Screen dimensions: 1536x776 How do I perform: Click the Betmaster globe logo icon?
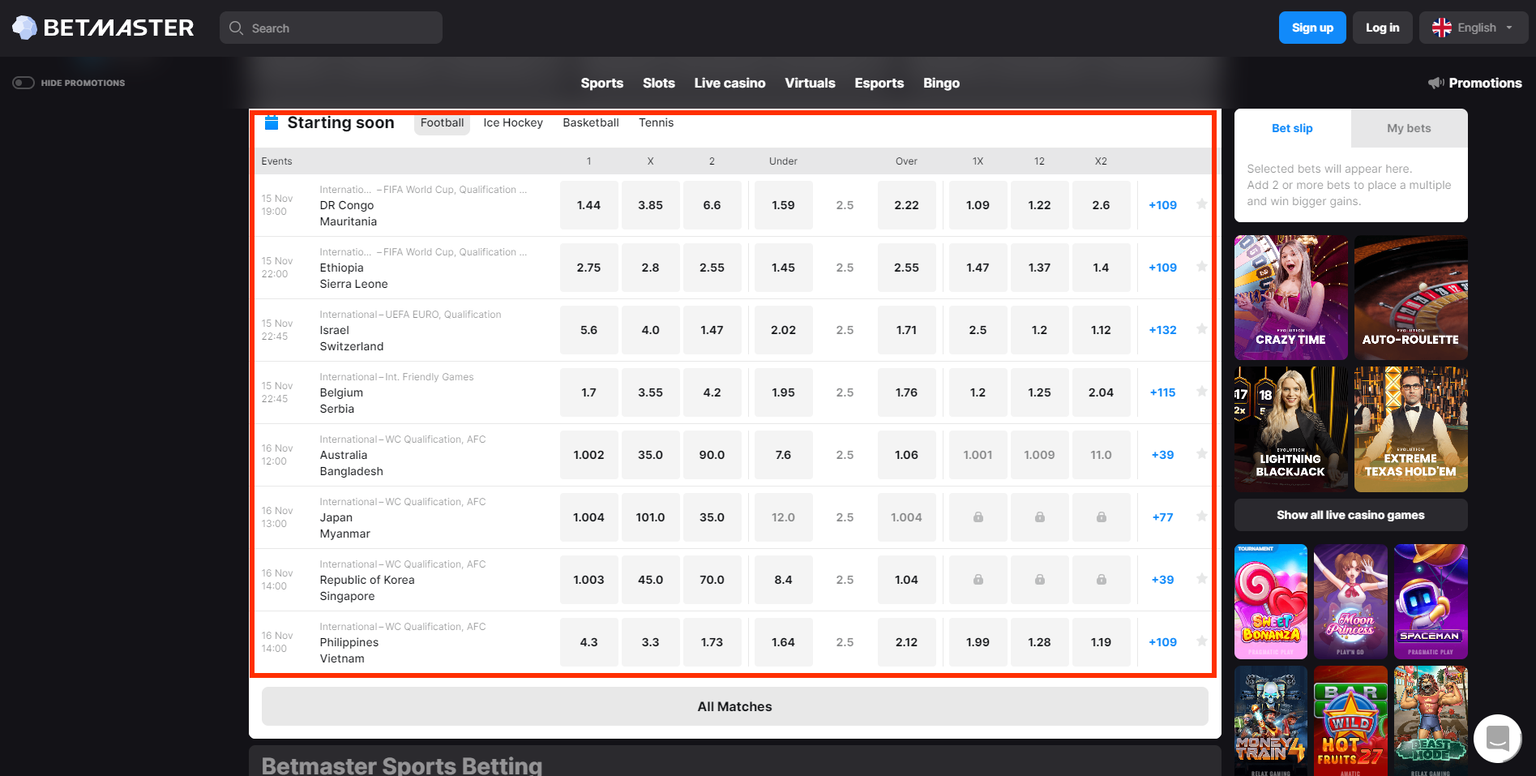[x=24, y=27]
